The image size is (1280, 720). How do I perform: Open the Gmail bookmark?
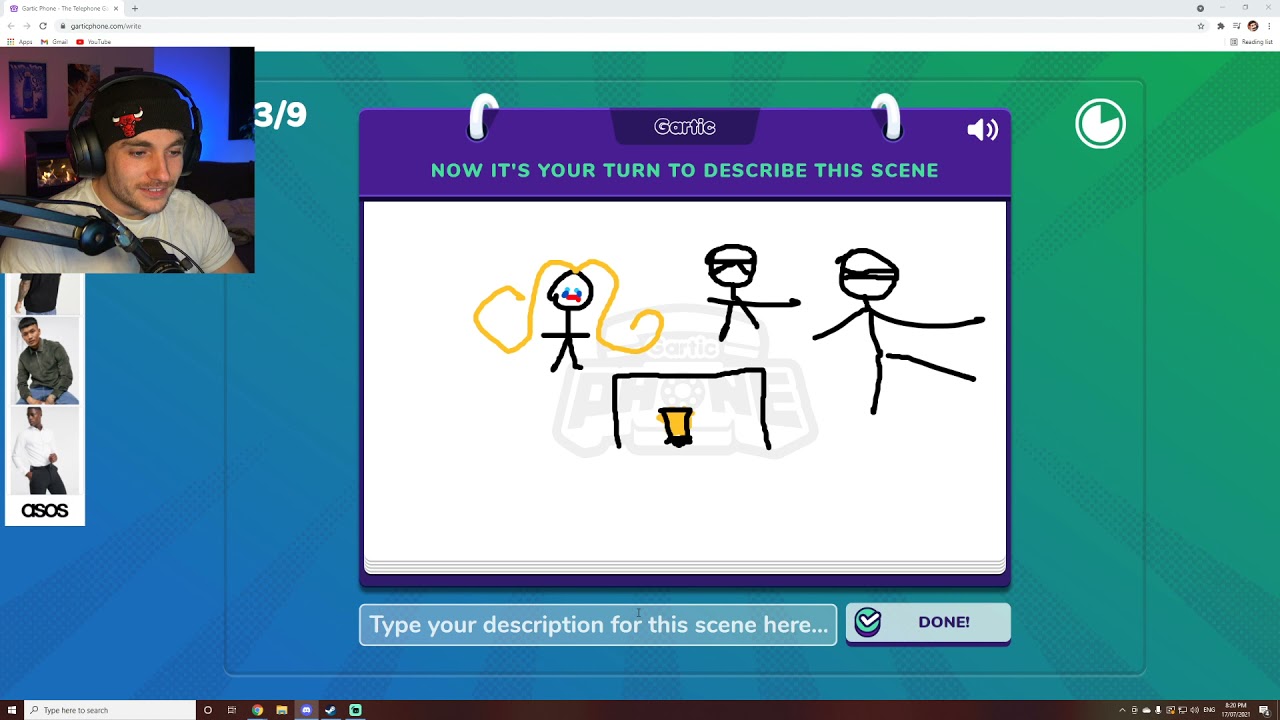tap(54, 42)
